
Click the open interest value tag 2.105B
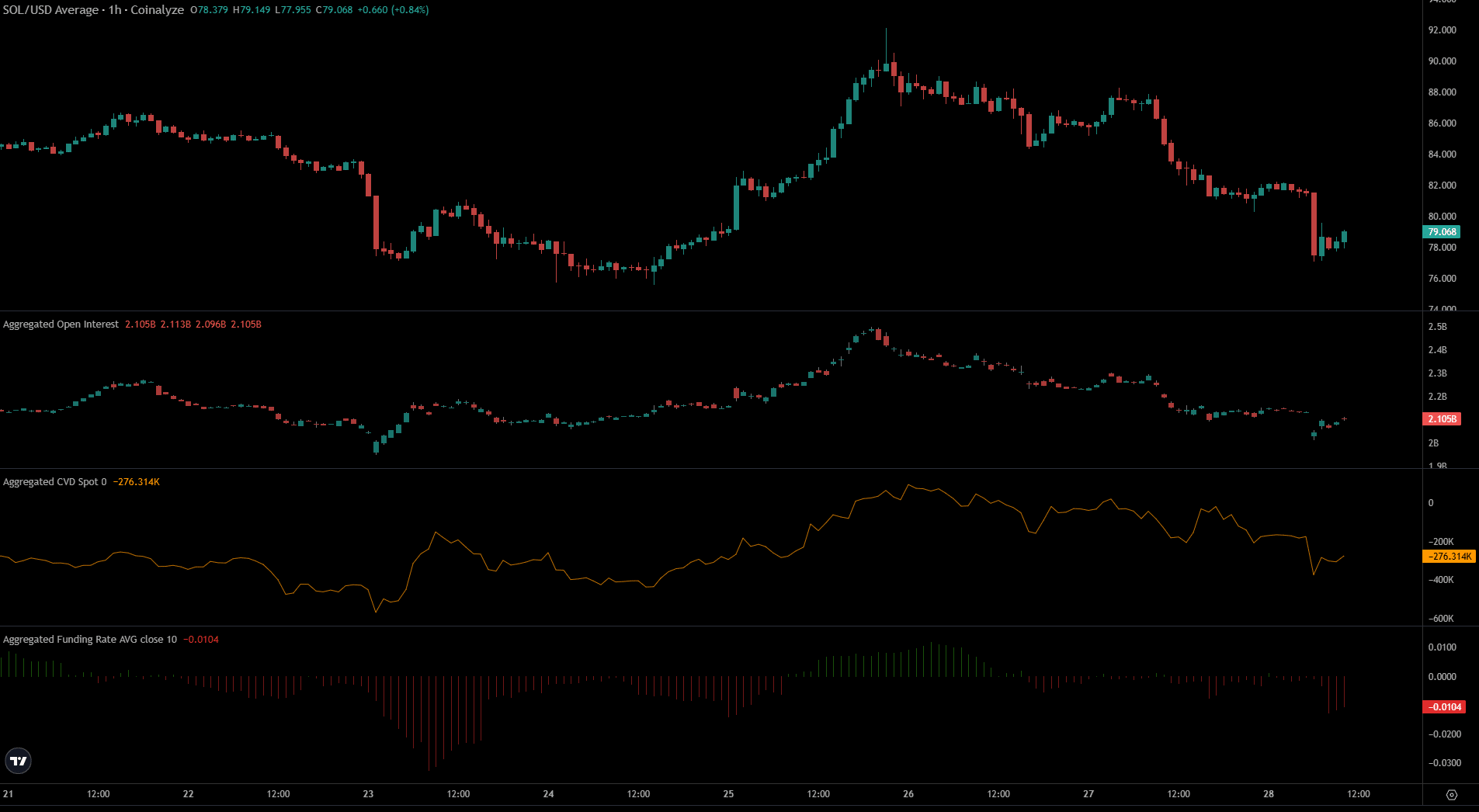[1442, 419]
